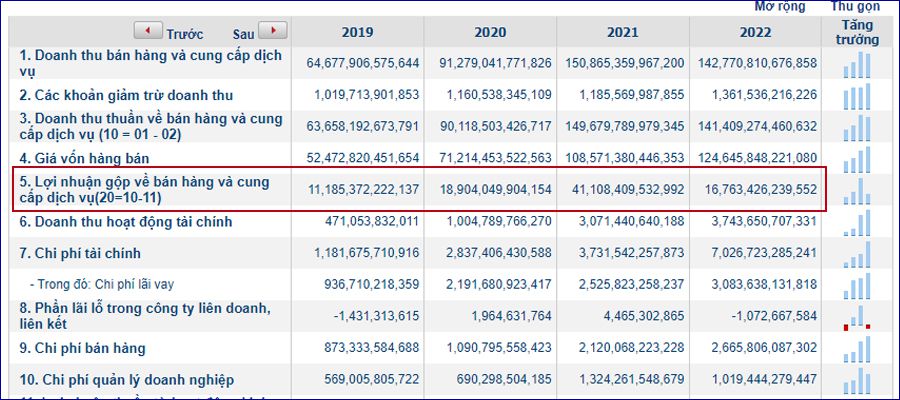
Task: Select 2022 value 3,743,650,707,331
Action: [765, 221]
